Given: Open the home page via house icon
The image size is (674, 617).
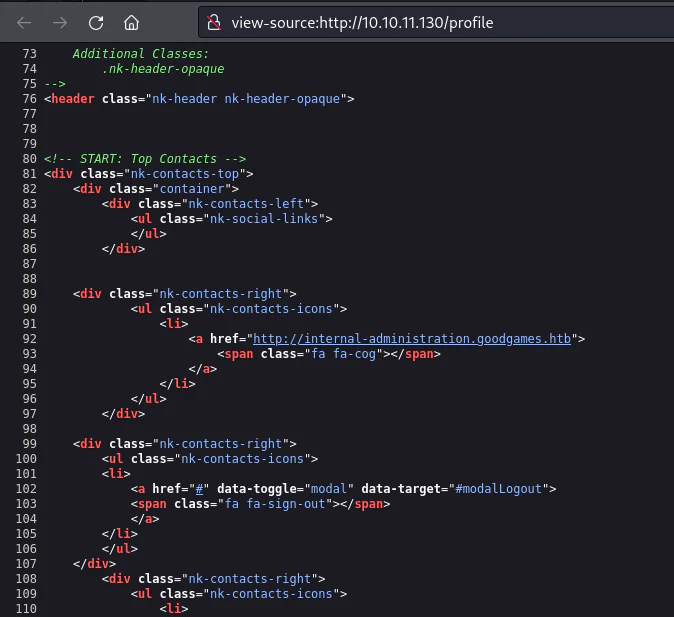Looking at the screenshot, I should pos(132,22).
